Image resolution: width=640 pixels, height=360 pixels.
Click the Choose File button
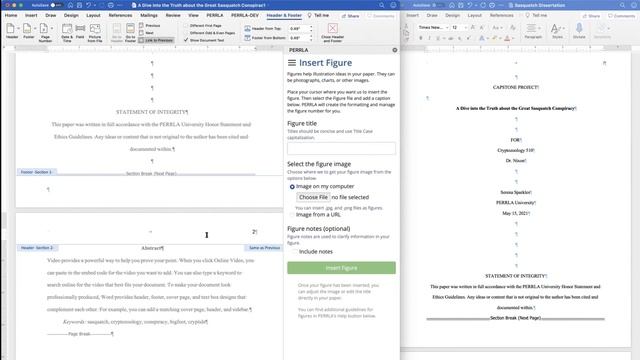click(x=313, y=197)
